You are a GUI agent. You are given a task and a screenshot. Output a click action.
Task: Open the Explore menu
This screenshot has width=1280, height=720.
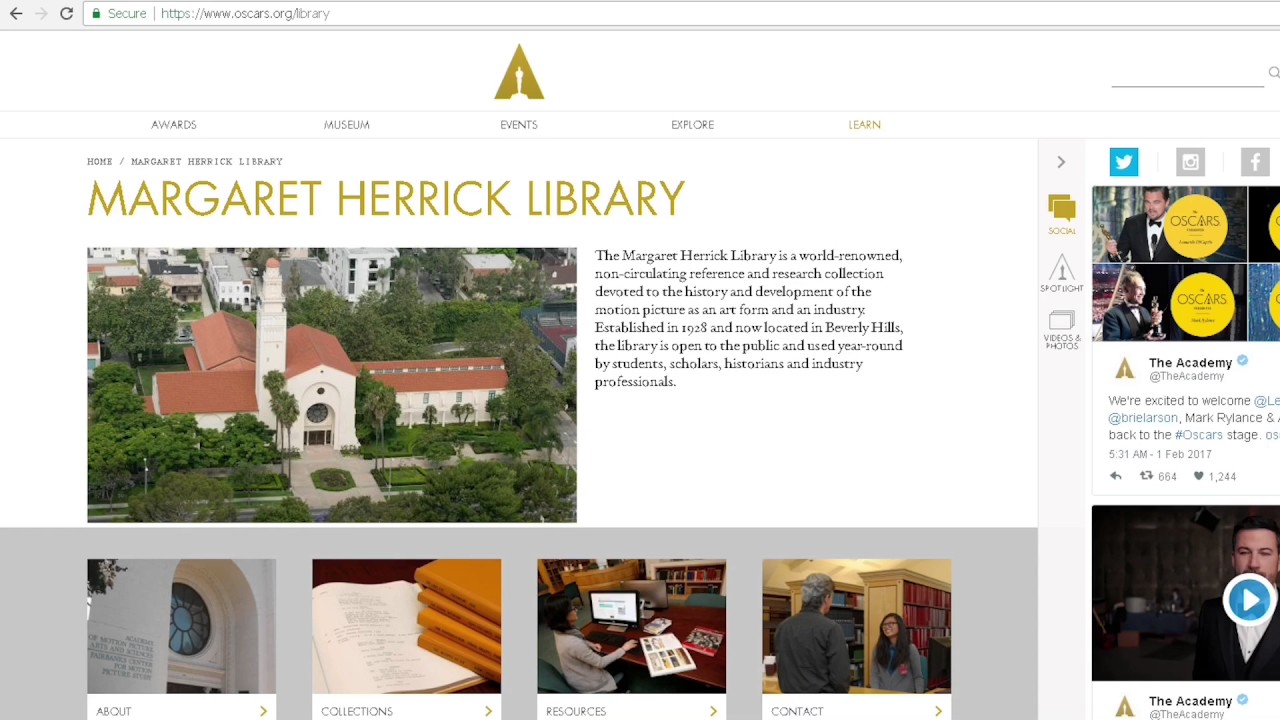(693, 125)
